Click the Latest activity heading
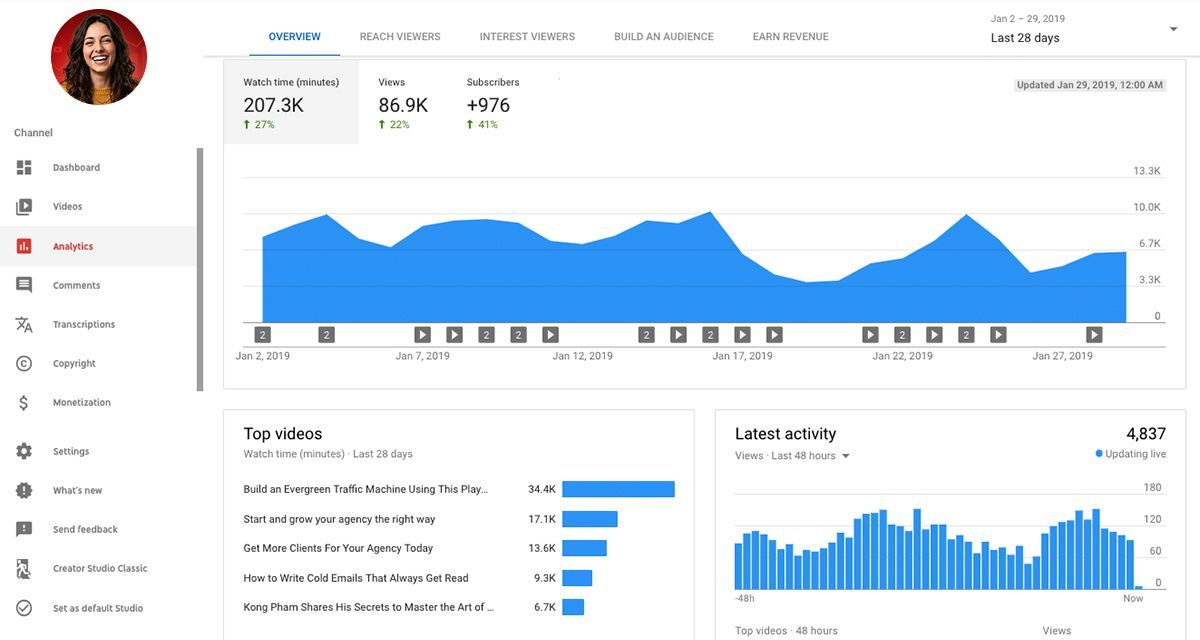The width and height of the screenshot is (1200, 640). [785, 434]
